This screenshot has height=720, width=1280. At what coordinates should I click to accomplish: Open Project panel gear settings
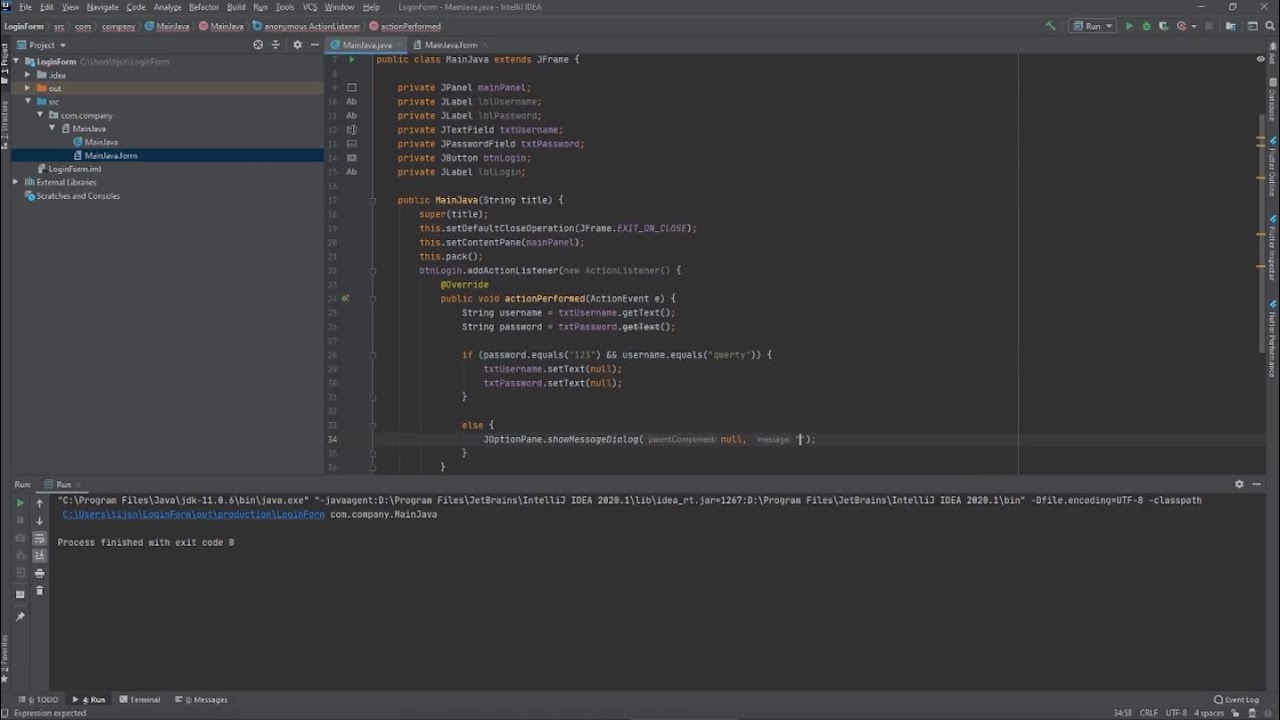pos(297,45)
